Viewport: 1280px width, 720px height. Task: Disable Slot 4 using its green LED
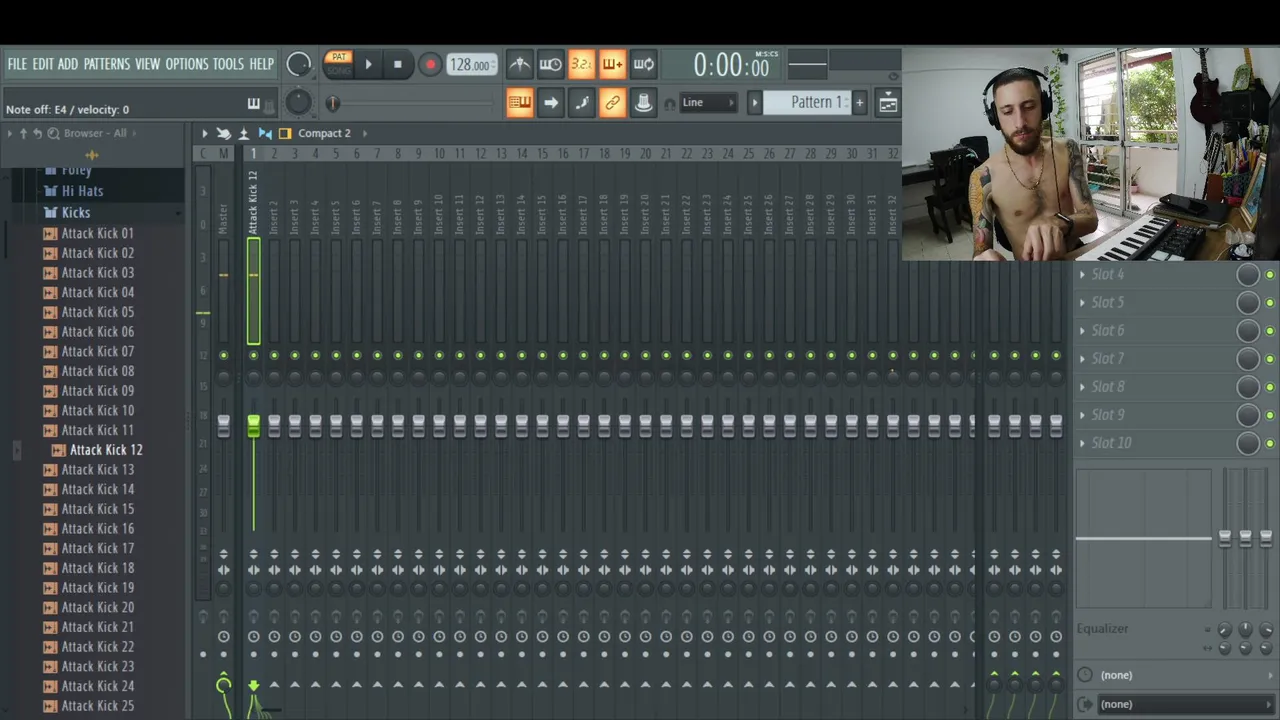tap(1270, 275)
